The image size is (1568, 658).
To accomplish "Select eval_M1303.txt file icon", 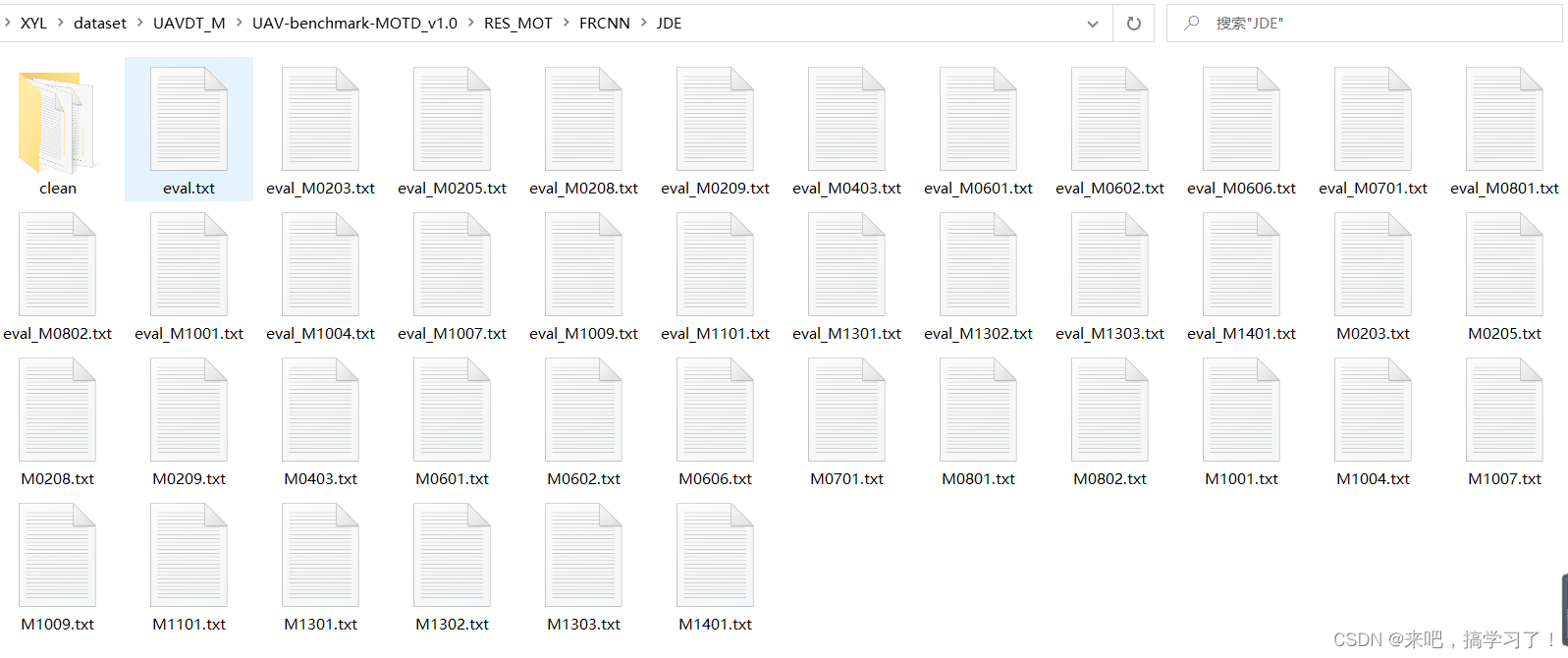I will tap(1109, 264).
